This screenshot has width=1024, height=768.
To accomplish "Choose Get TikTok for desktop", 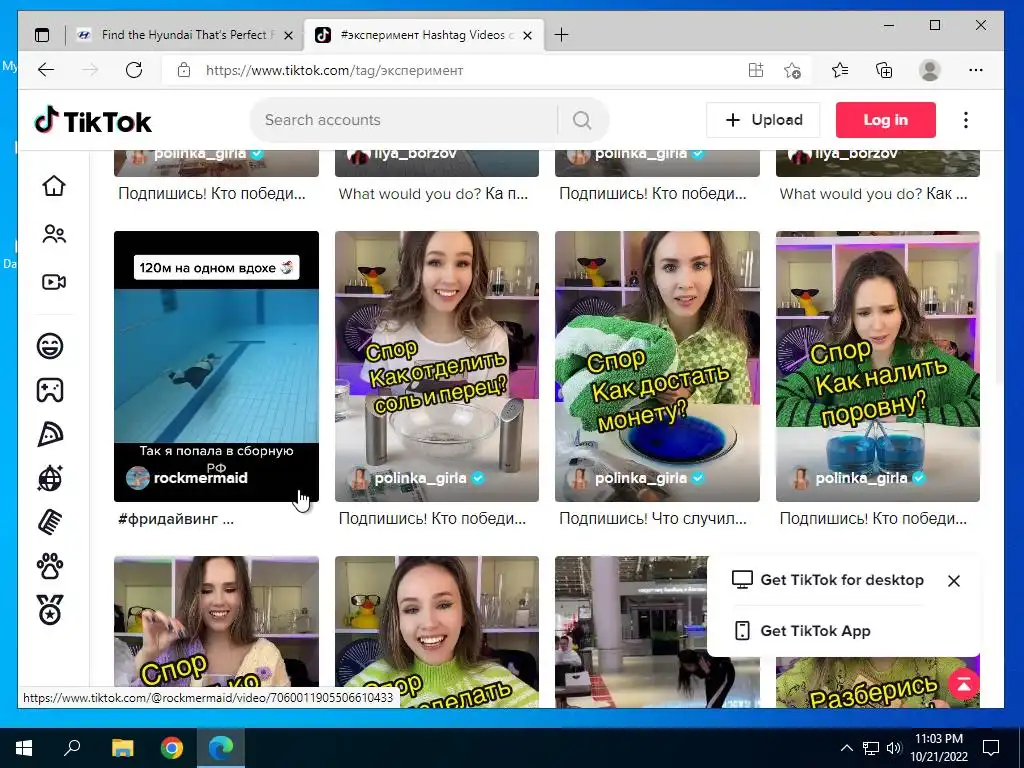I will click(827, 580).
